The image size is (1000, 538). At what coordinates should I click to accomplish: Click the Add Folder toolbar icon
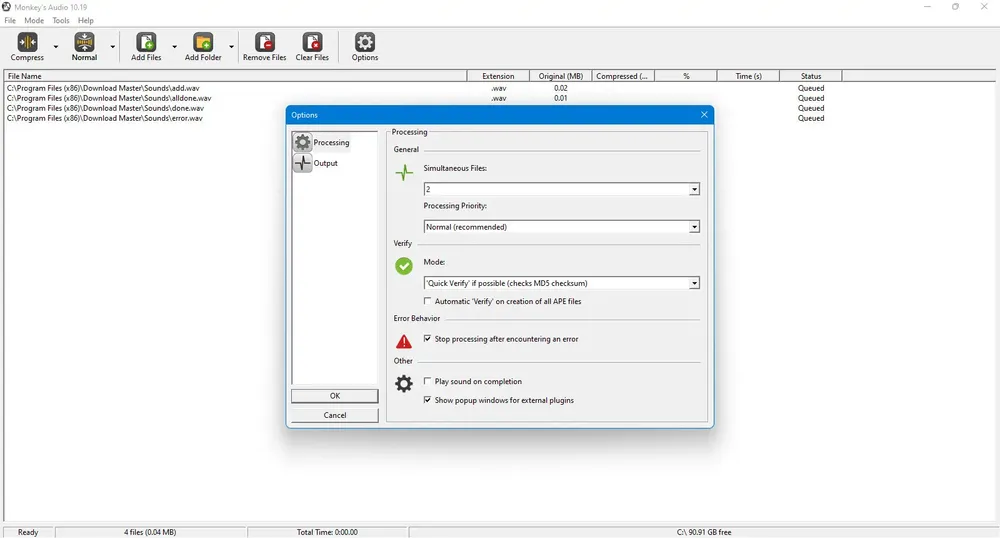[203, 42]
